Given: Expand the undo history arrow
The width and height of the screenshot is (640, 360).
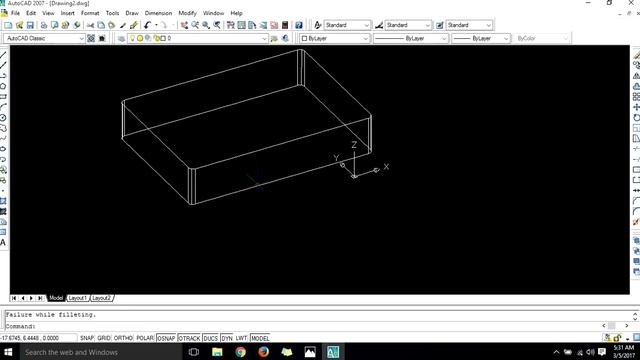Looking at the screenshot, I should point(156,25).
